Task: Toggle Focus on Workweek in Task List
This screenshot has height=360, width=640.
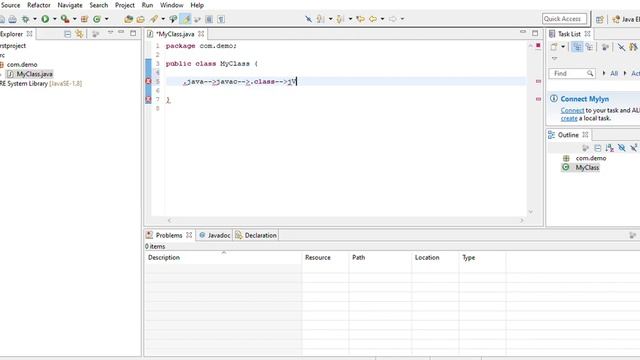Action: tap(605, 47)
